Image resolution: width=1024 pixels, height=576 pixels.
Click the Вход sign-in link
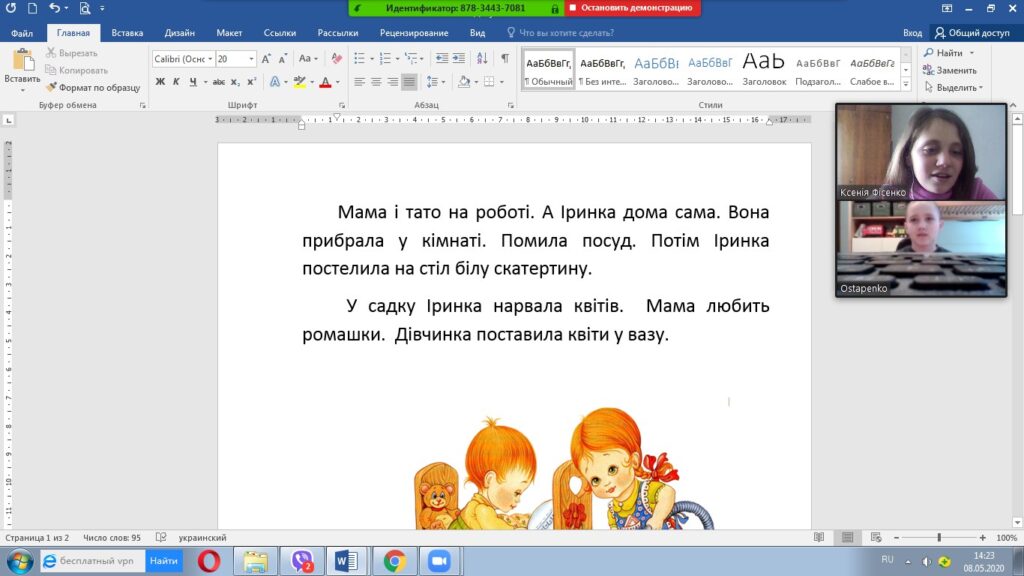point(912,33)
